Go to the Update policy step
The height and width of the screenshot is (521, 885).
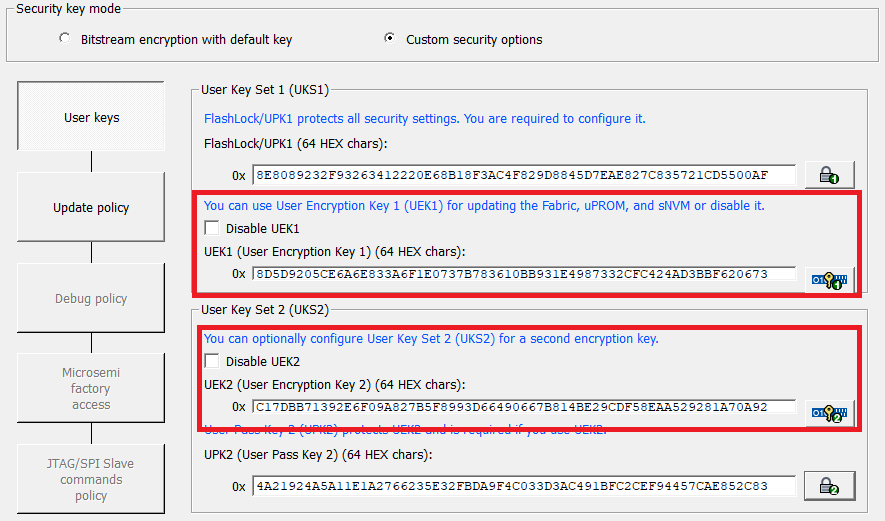tap(91, 208)
